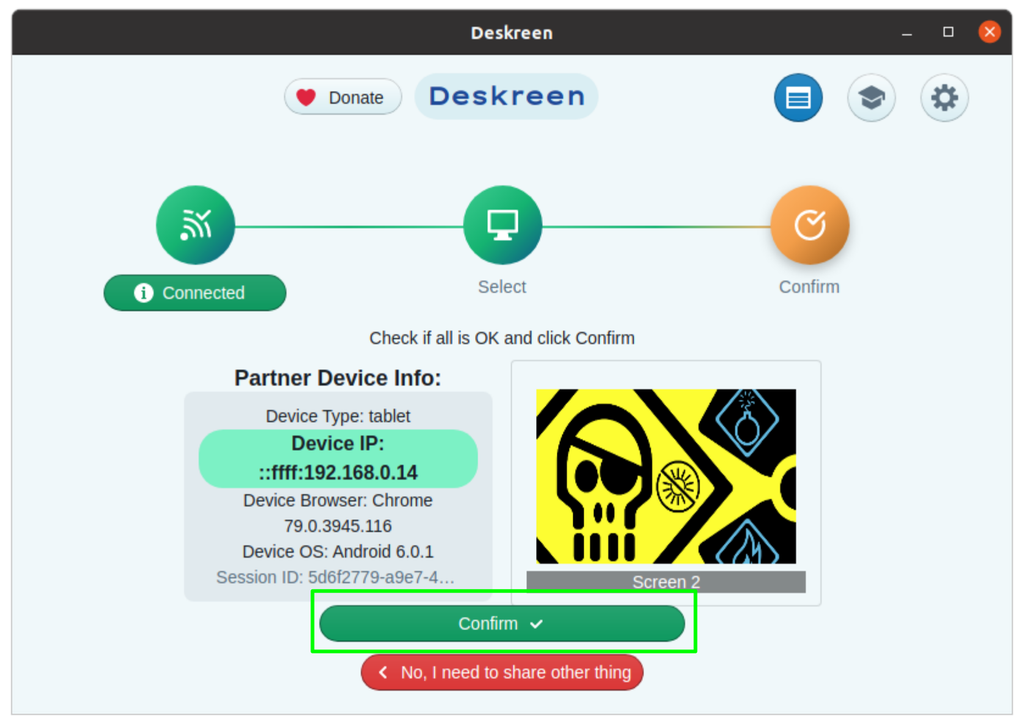Select the Screen 2 thumbnail preview
1024x726 pixels.
[665, 477]
